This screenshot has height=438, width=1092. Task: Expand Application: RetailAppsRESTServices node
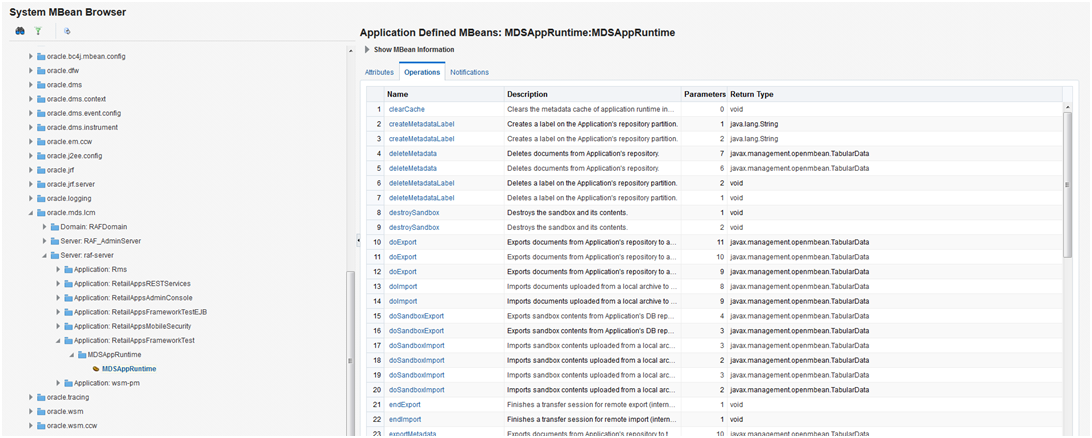click(x=58, y=283)
